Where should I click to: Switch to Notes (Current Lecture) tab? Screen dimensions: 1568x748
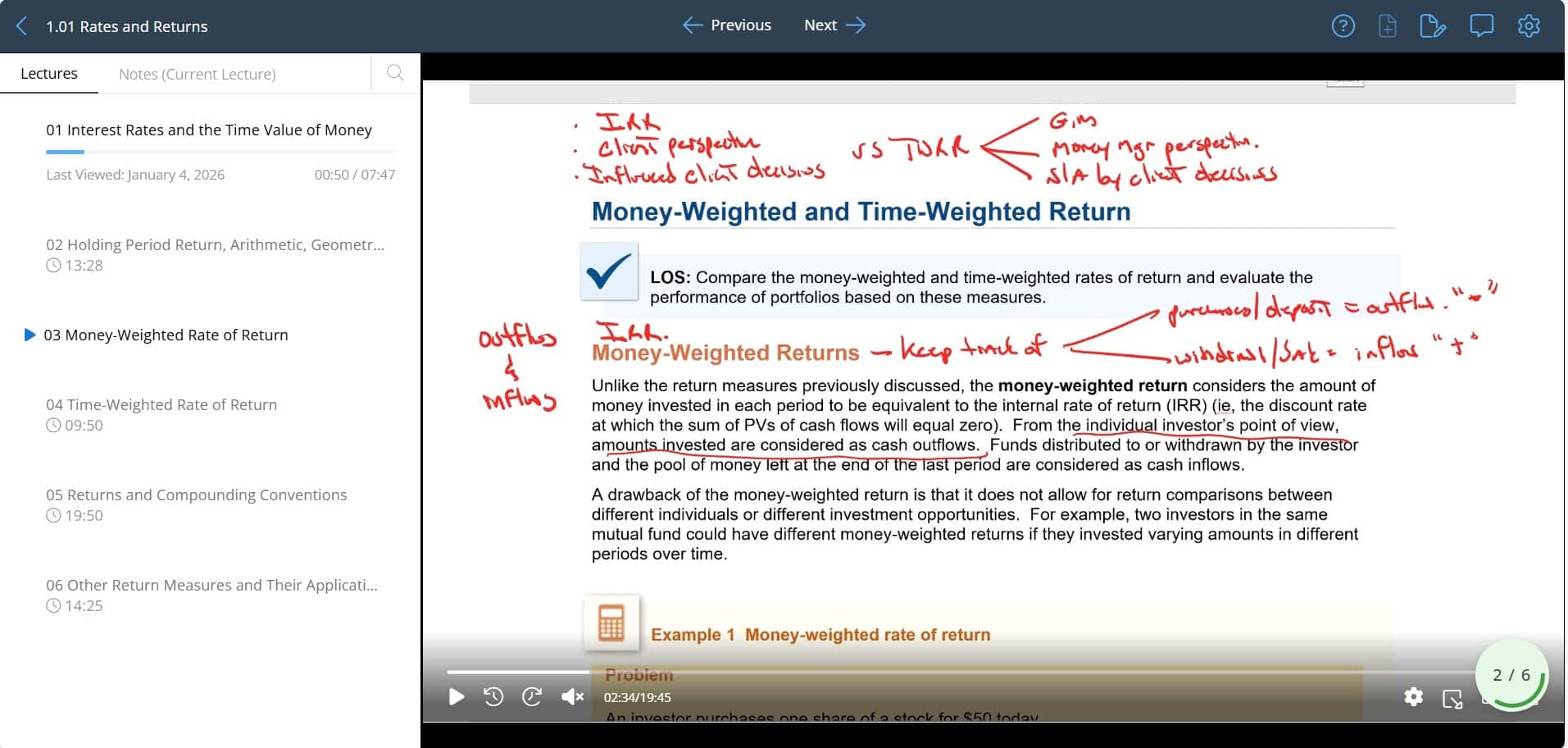(197, 74)
